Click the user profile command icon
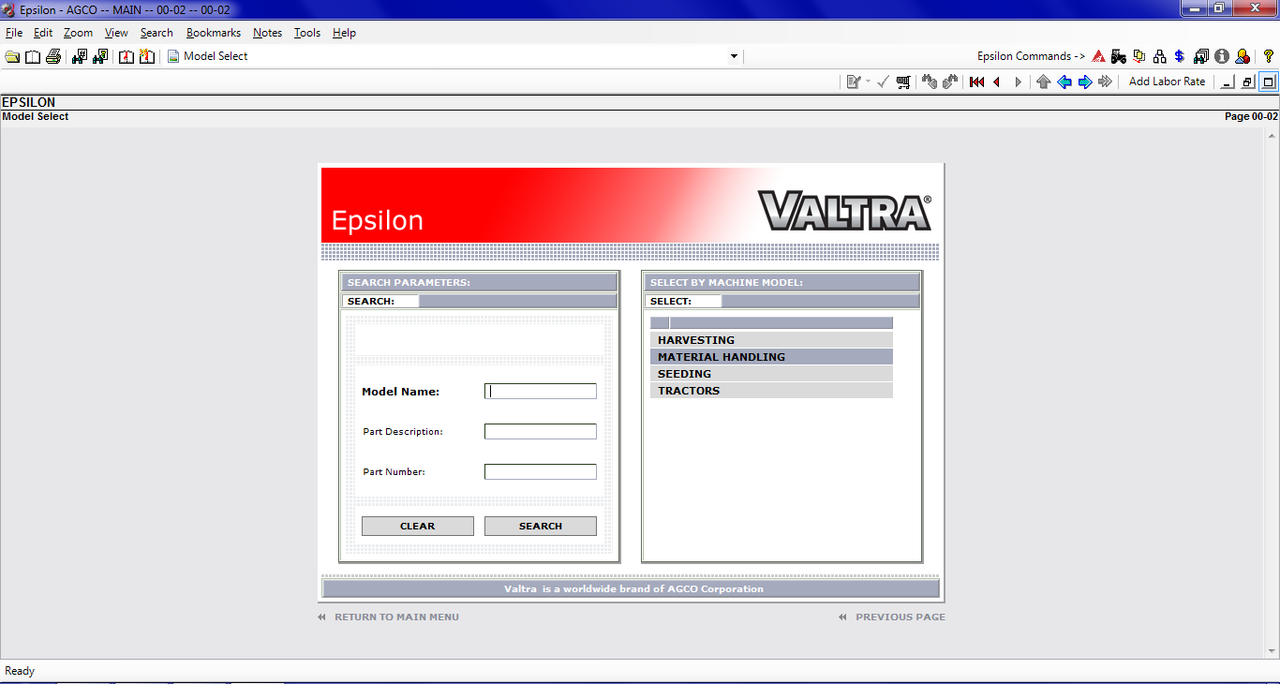Screen dimensions: 1280x684 click(x=1242, y=56)
